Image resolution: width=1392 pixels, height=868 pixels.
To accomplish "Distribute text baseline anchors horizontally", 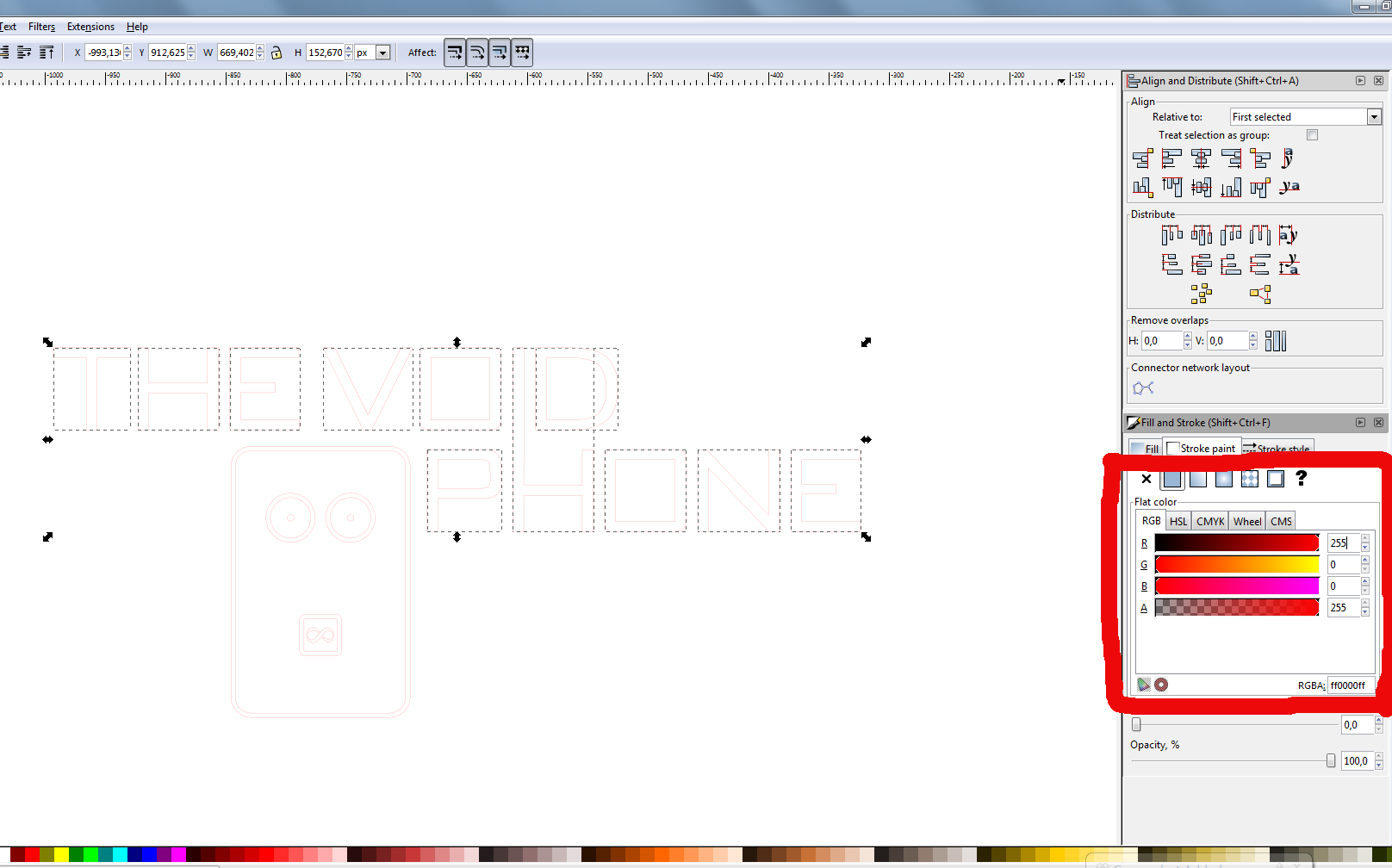I will click(x=1289, y=234).
